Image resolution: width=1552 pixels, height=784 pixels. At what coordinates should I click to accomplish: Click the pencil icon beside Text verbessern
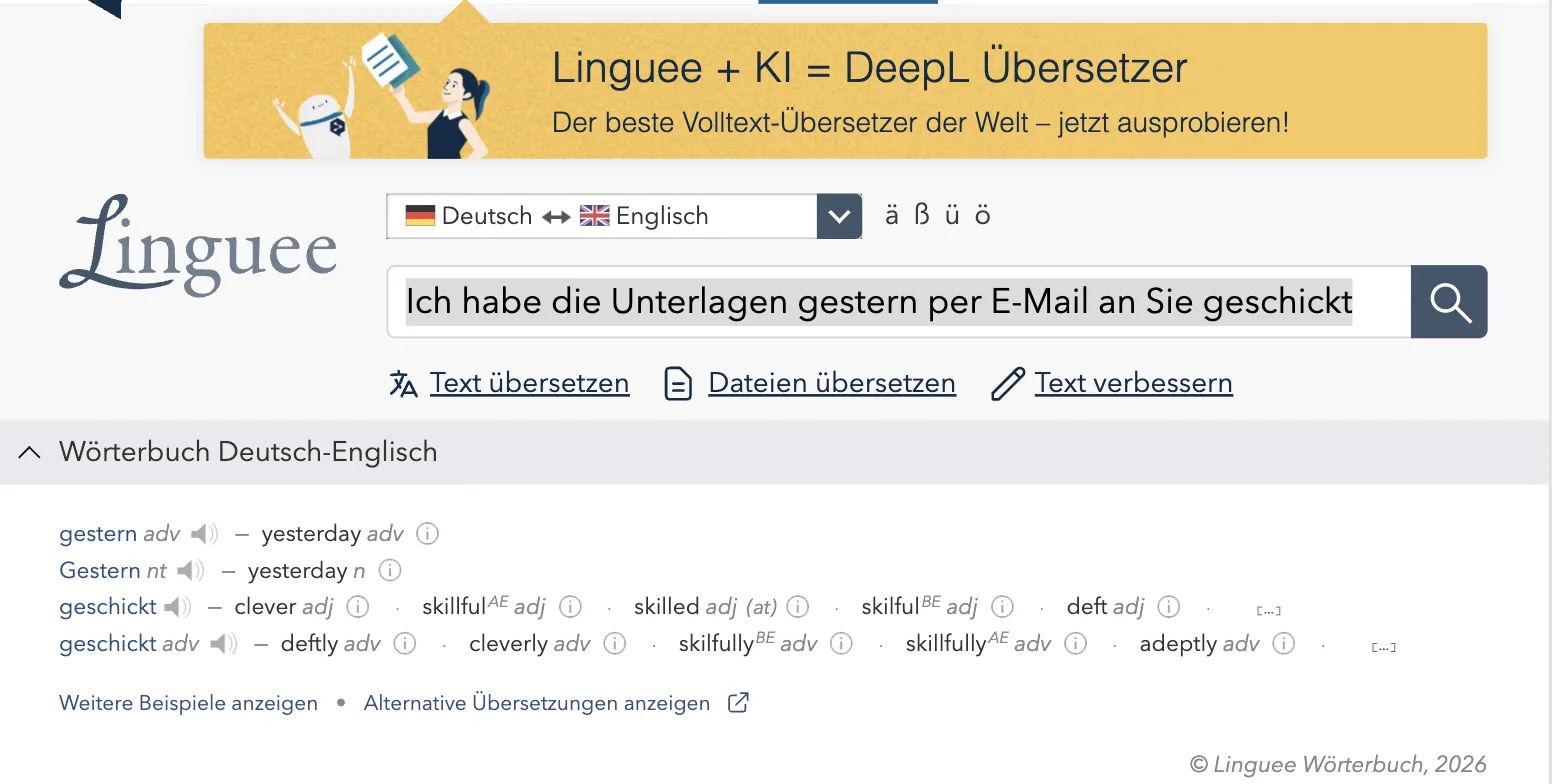[x=1007, y=384]
